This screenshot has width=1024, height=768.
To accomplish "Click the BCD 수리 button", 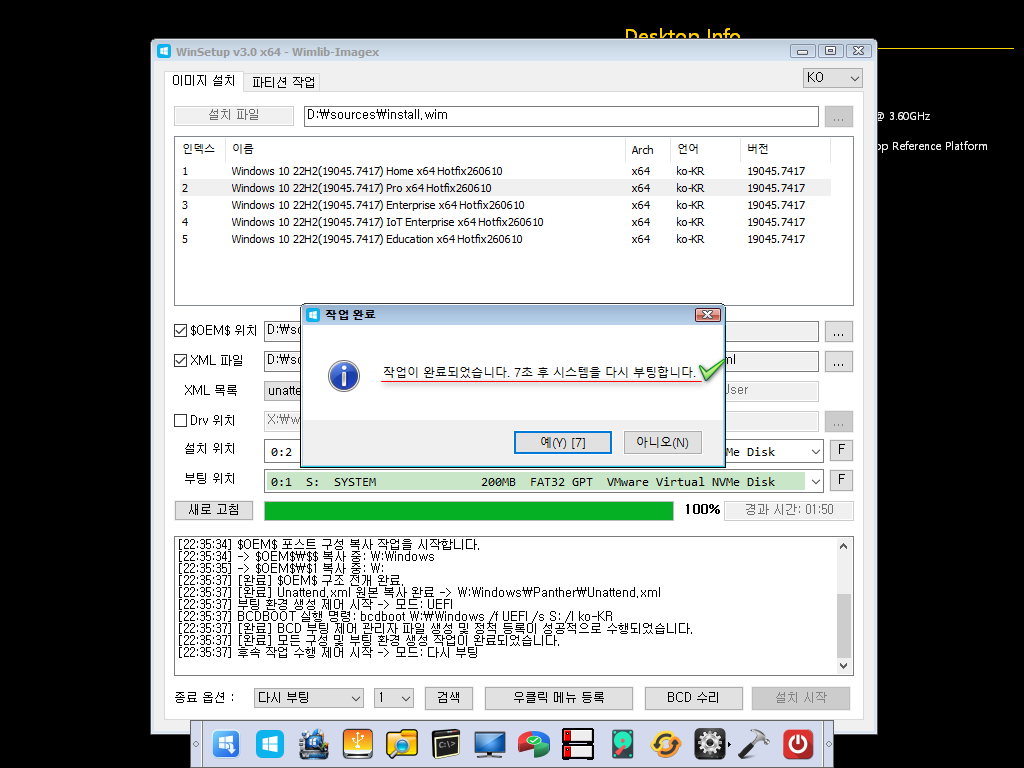I will 694,698.
